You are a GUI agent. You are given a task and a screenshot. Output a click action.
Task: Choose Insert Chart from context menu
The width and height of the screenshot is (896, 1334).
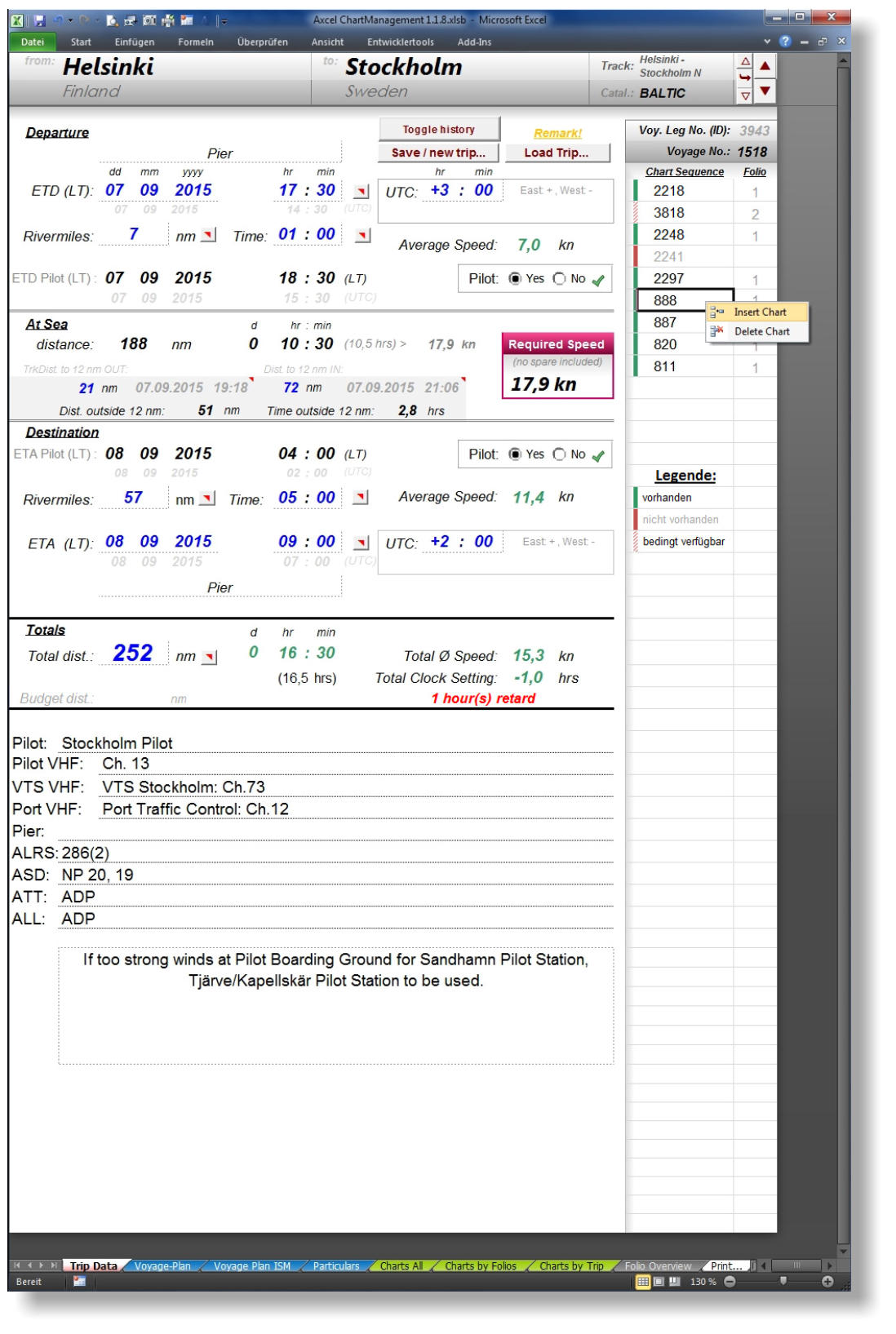click(x=759, y=312)
